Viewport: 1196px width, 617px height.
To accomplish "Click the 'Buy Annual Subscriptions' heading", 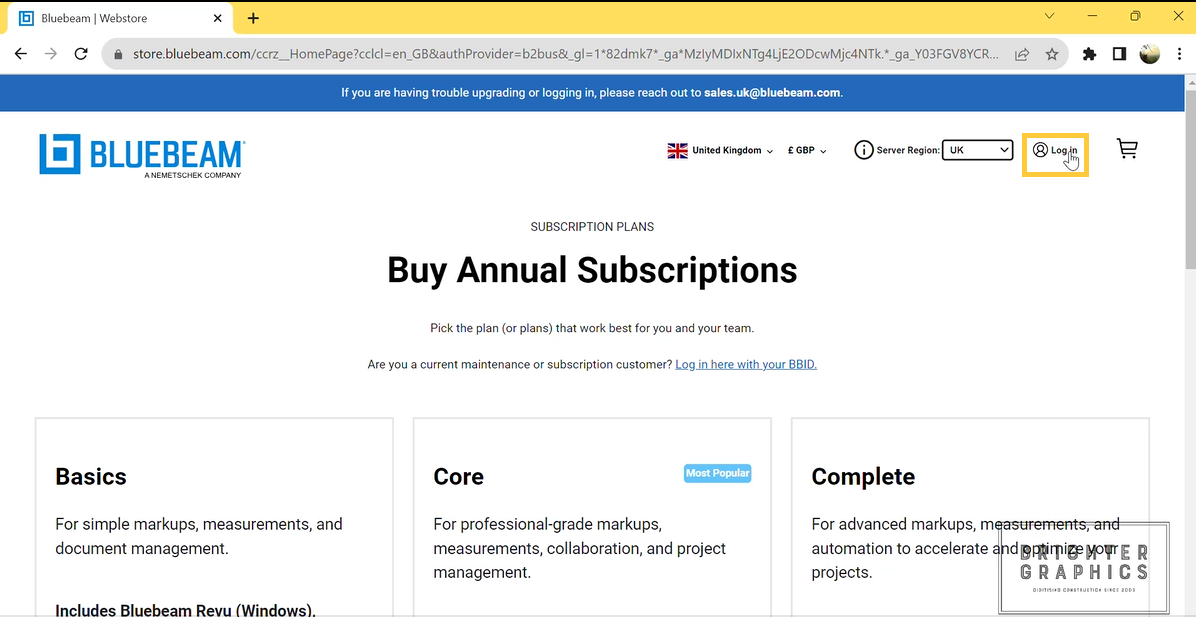I will pyautogui.click(x=592, y=270).
